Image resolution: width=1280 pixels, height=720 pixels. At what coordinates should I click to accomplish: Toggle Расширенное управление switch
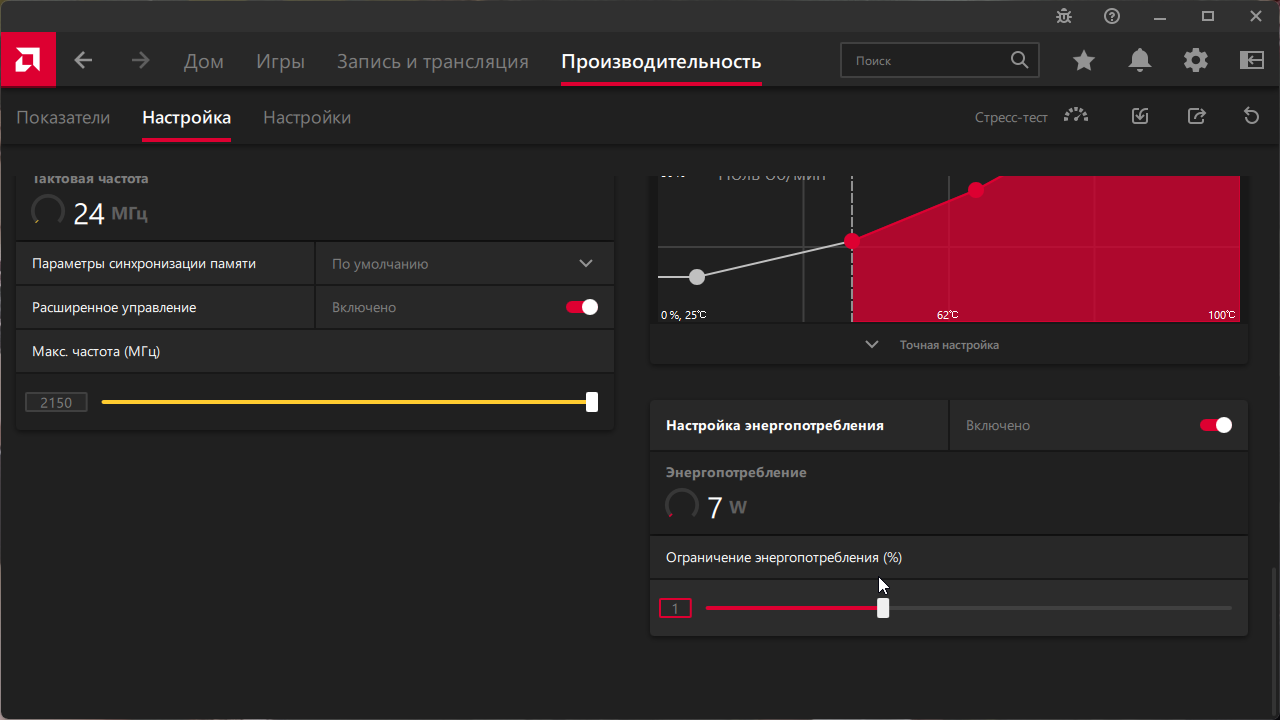pyautogui.click(x=582, y=307)
